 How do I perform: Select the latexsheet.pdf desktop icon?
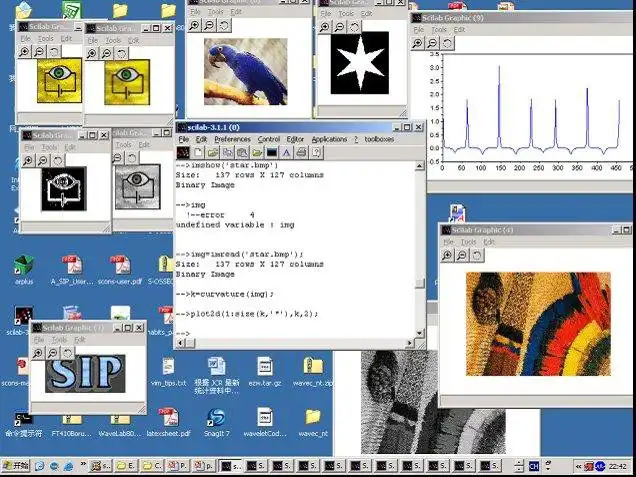[168, 422]
